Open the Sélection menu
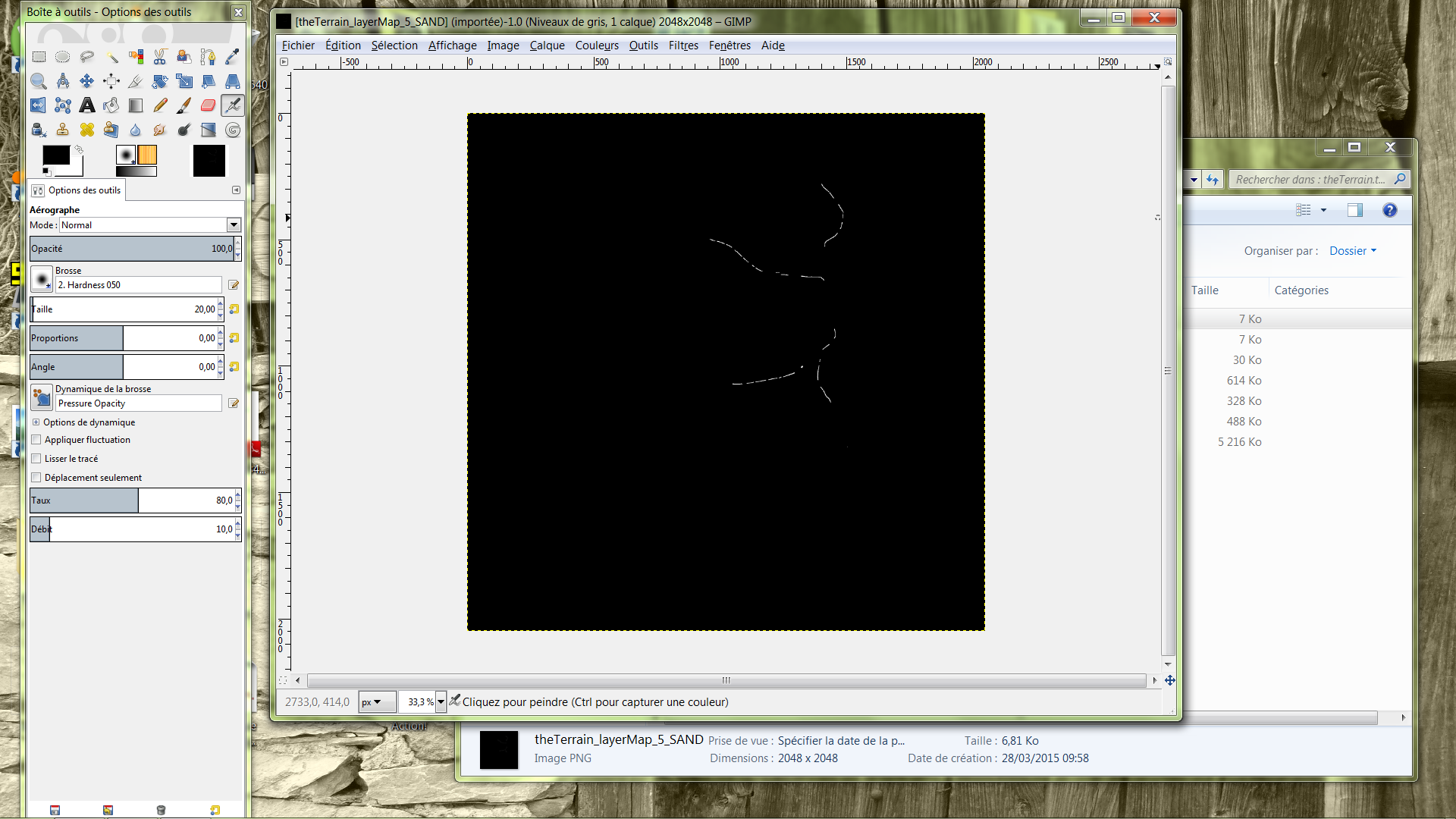Image resolution: width=1456 pixels, height=819 pixels. 394,45
